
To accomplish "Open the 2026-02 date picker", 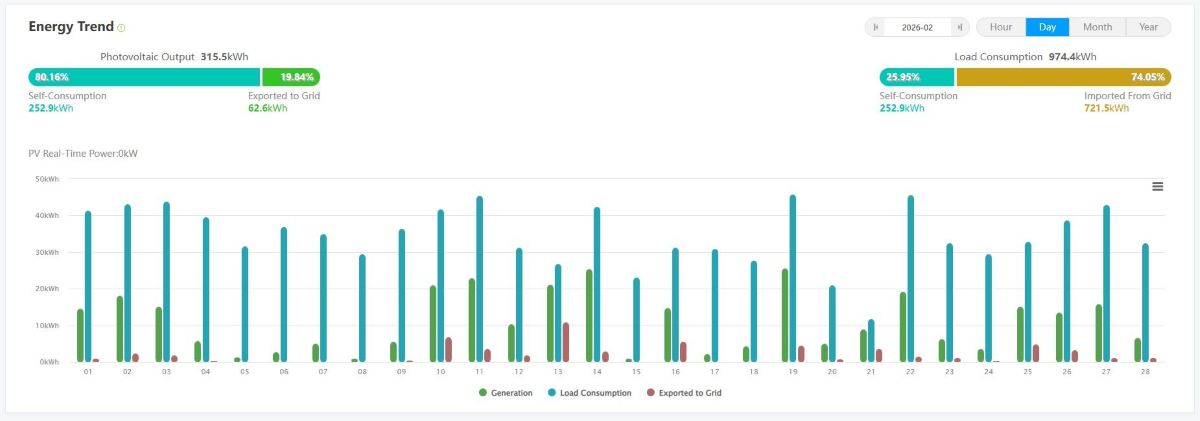I will pos(917,28).
